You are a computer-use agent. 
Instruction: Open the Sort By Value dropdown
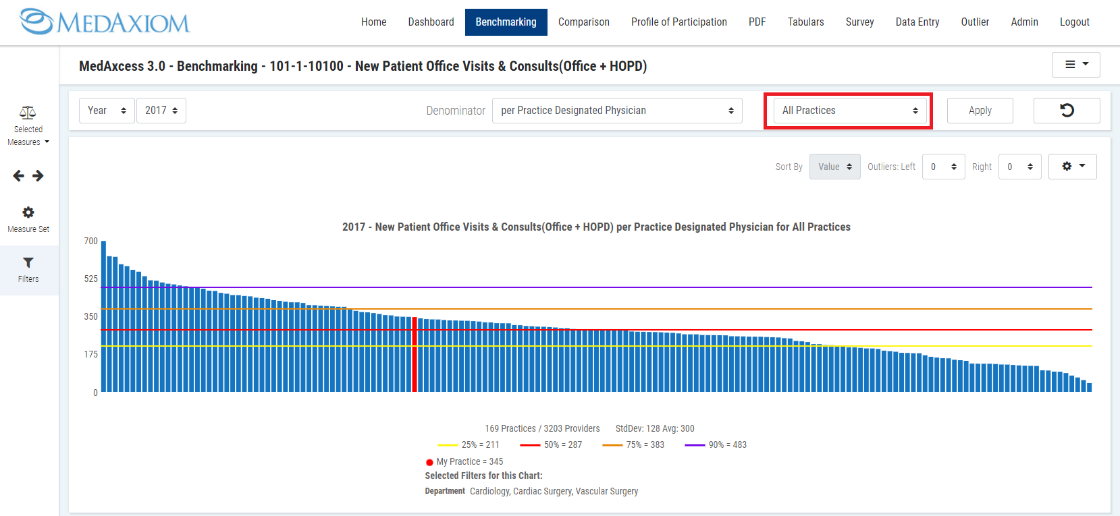pyautogui.click(x=834, y=167)
